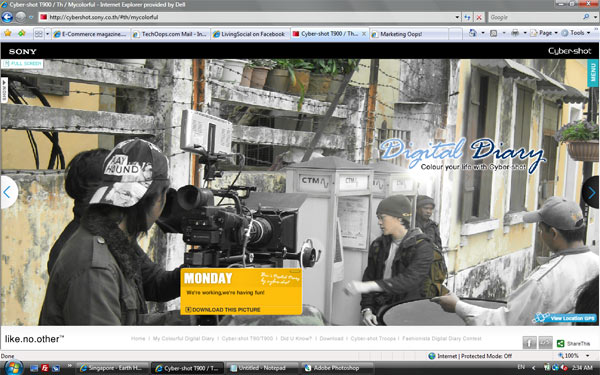This screenshot has width=600, height=375.
Task: Close the Cyber-shot T900 tab
Action: 364,34
